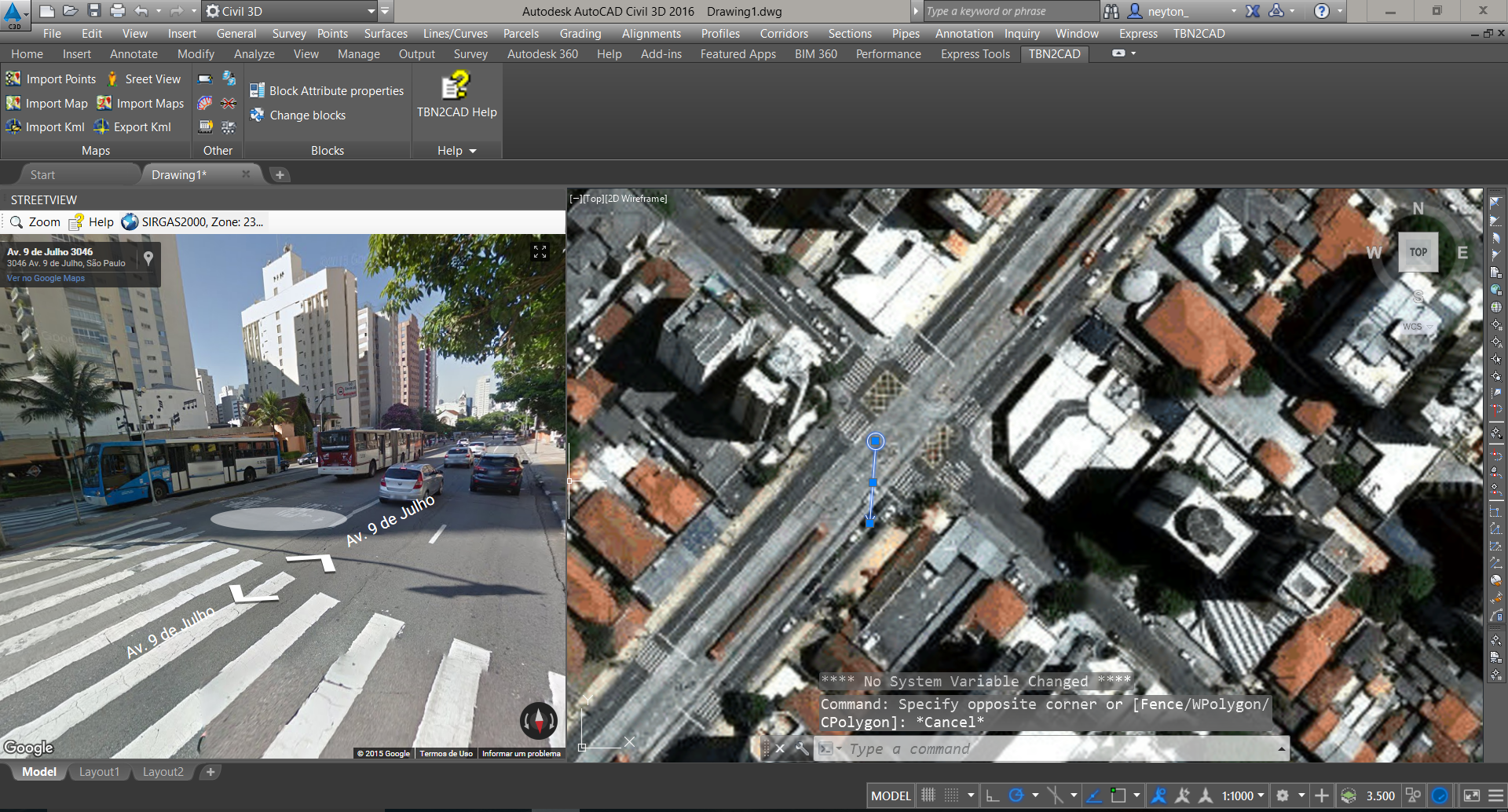The width and height of the screenshot is (1508, 812).
Task: Toggle Ortho mode in status bar
Action: click(x=993, y=796)
